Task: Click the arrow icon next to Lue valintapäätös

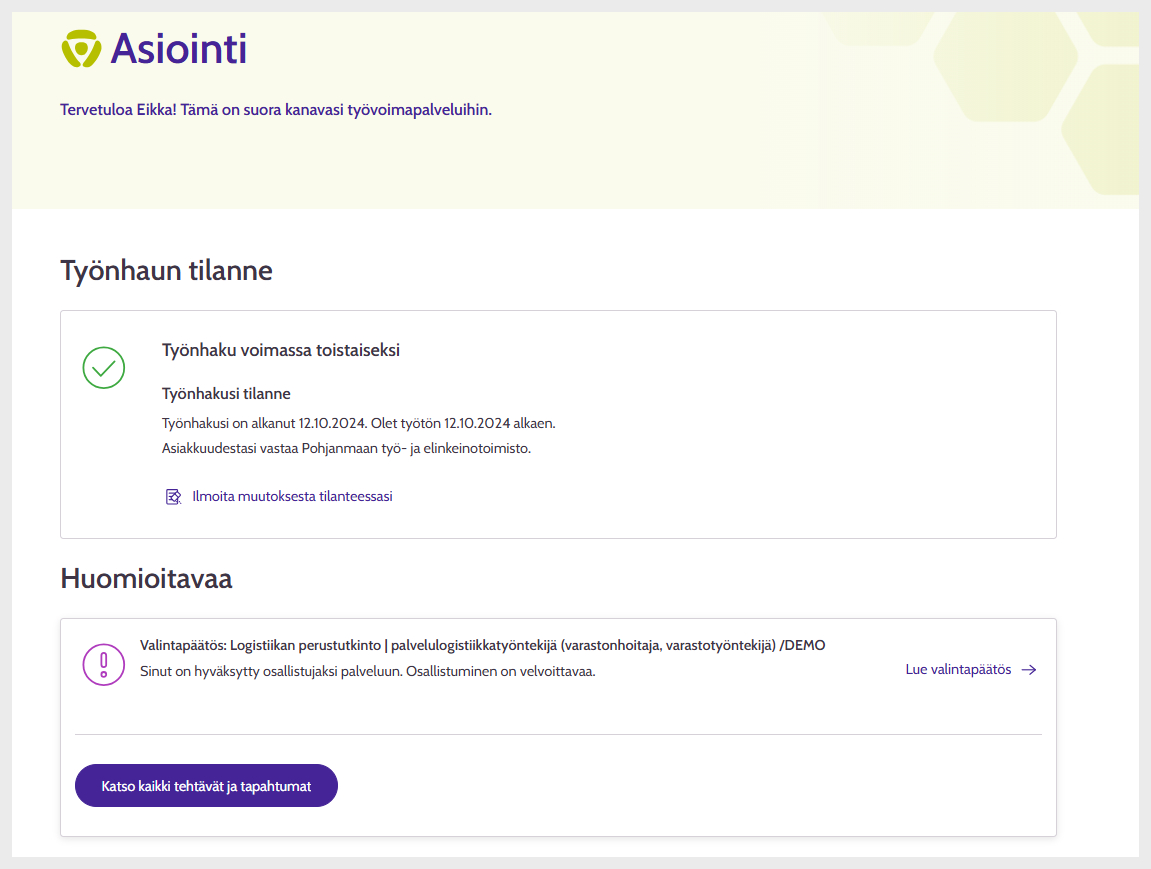Action: (1029, 670)
